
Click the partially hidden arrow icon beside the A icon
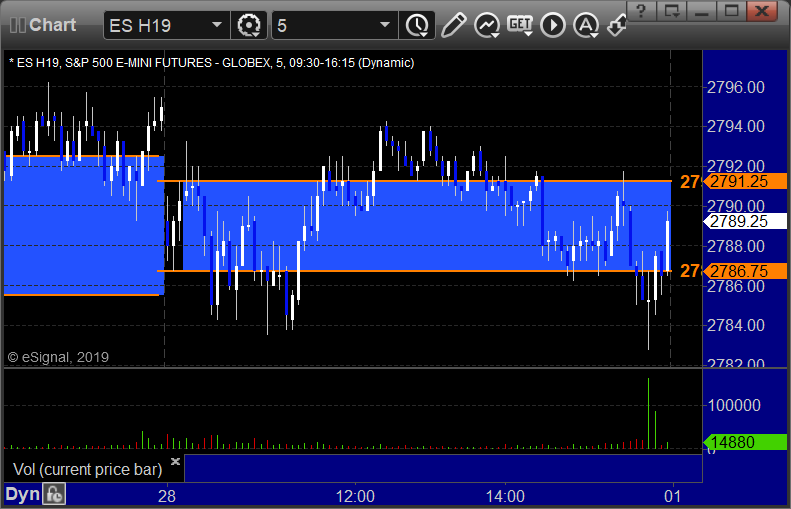[616, 26]
